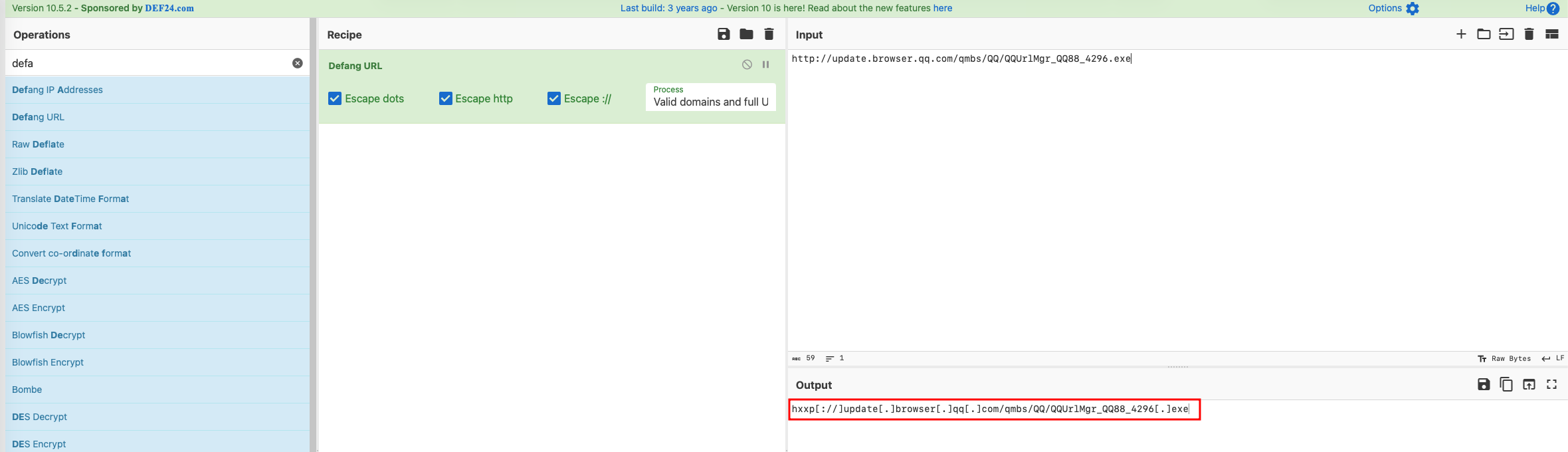Open the DEF24.com sponsor link
The width and height of the screenshot is (1568, 452).
tap(169, 8)
